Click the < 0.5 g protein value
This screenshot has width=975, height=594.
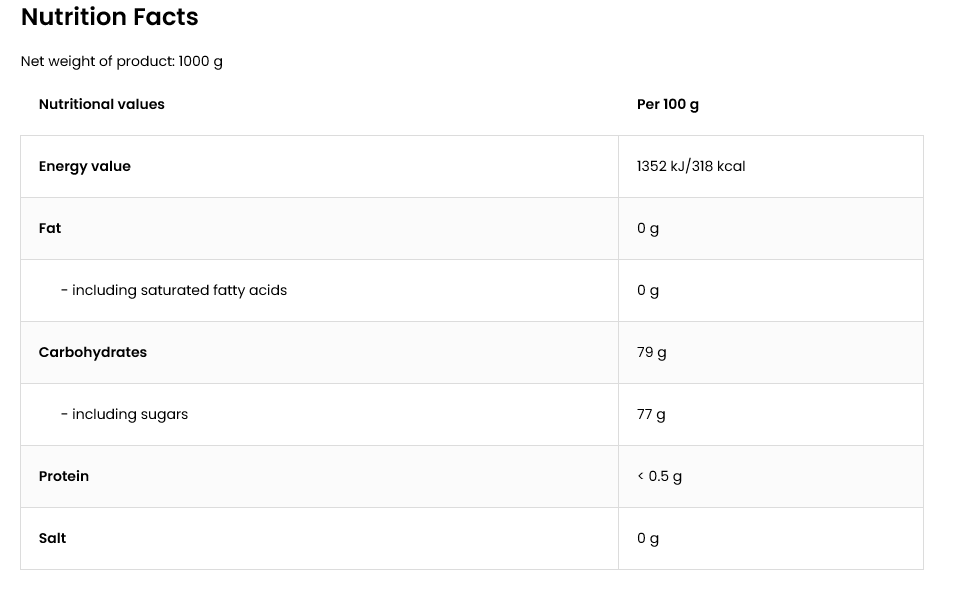pyautogui.click(x=659, y=476)
